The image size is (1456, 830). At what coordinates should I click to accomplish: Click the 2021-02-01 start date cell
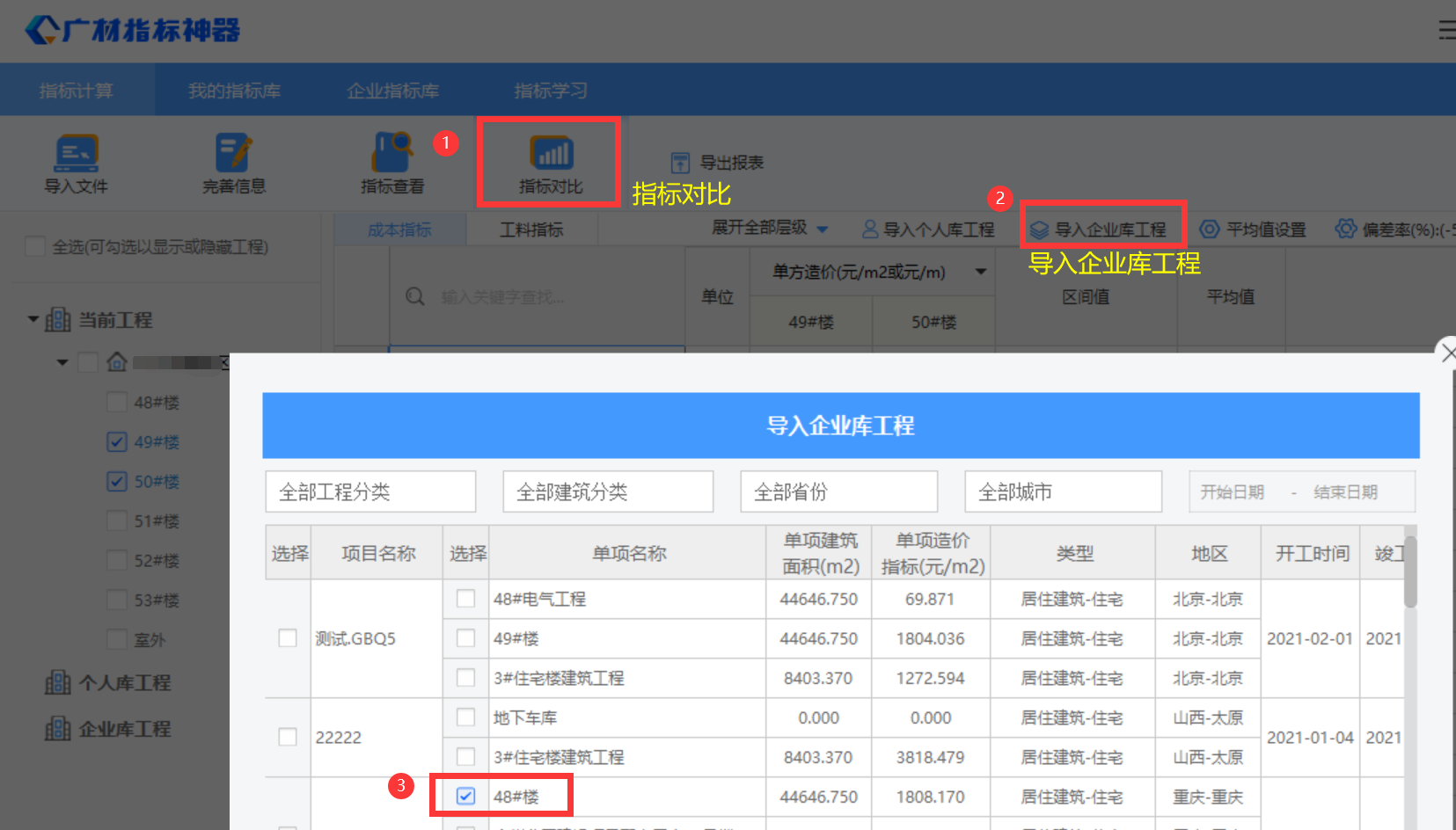[x=1310, y=638]
